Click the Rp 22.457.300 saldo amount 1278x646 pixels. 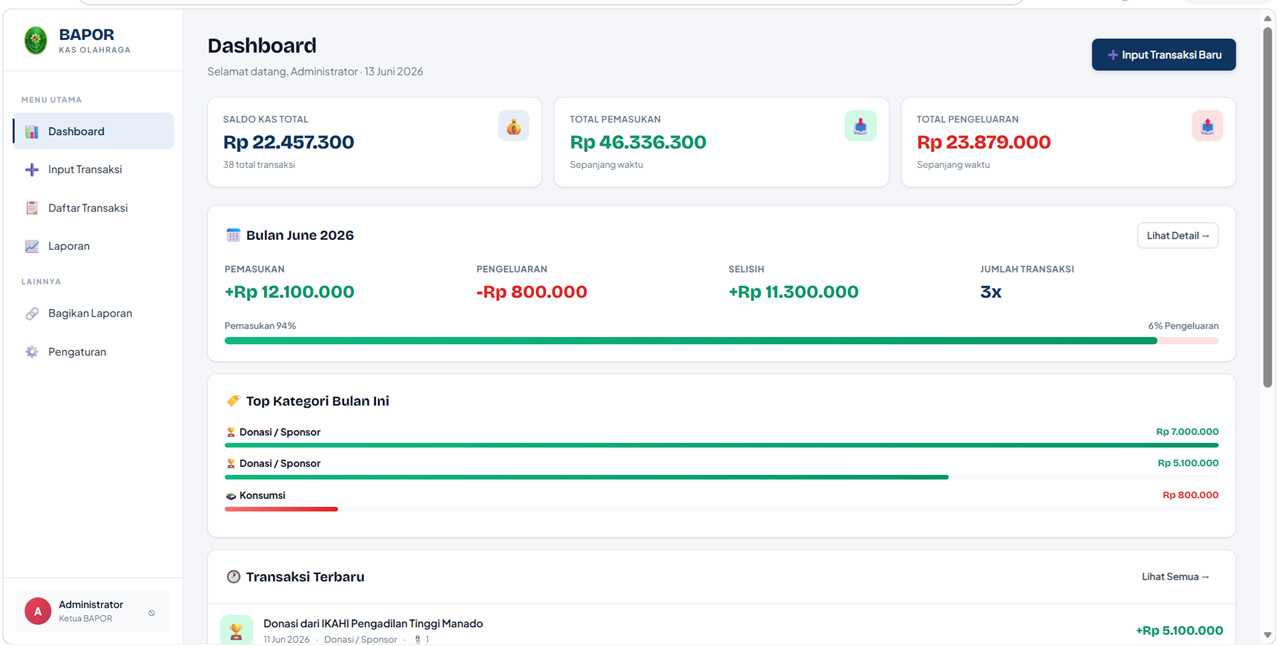point(288,142)
